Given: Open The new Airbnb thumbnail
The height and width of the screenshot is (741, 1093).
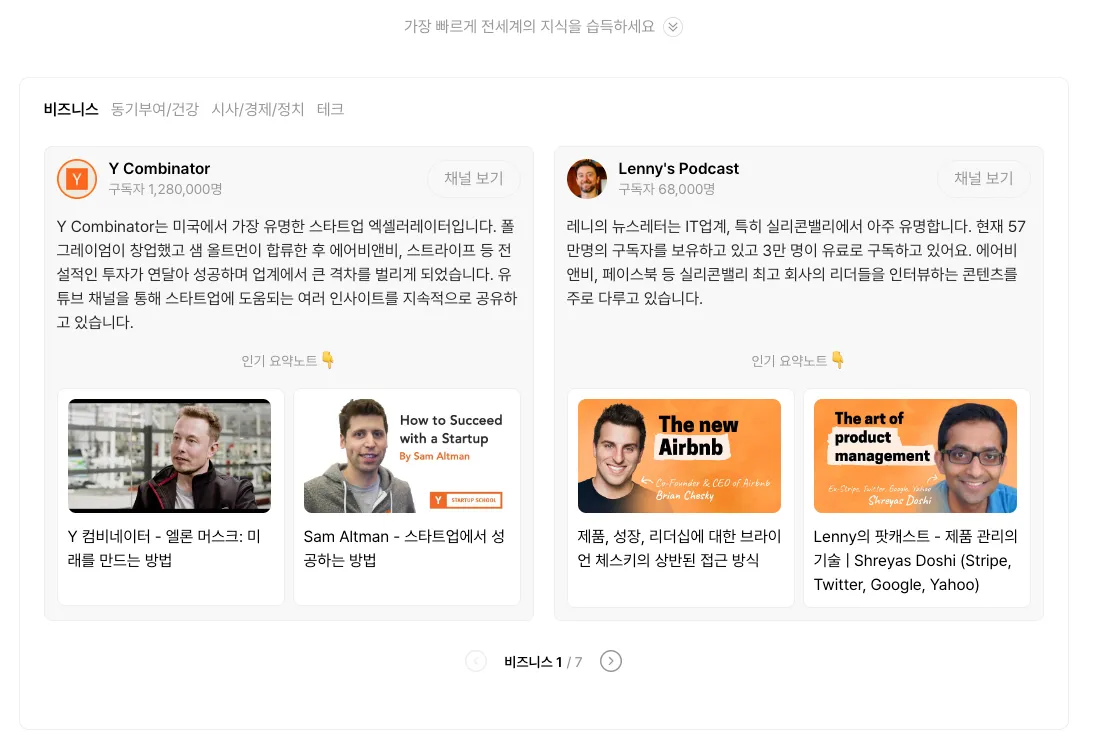Looking at the screenshot, I should click(679, 456).
